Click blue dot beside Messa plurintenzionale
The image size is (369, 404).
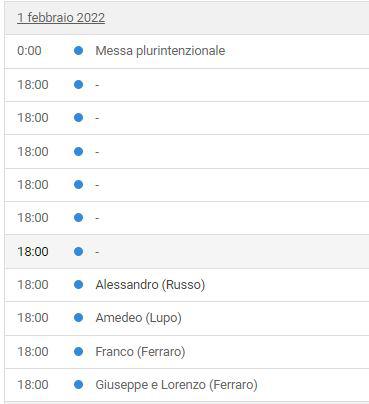(78, 51)
